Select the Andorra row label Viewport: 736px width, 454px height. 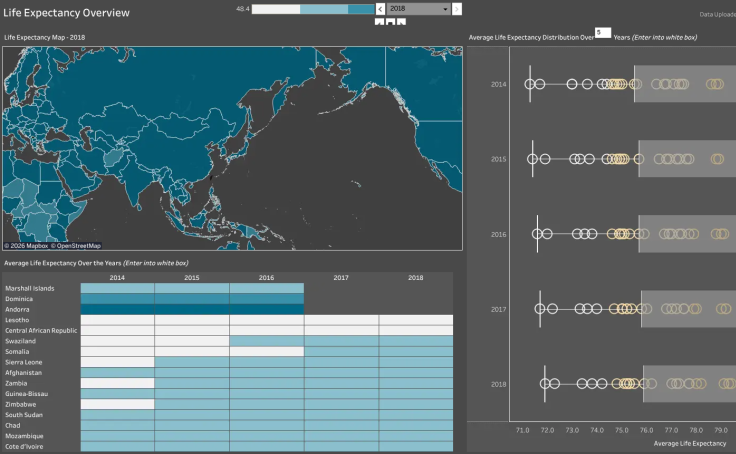17,309
